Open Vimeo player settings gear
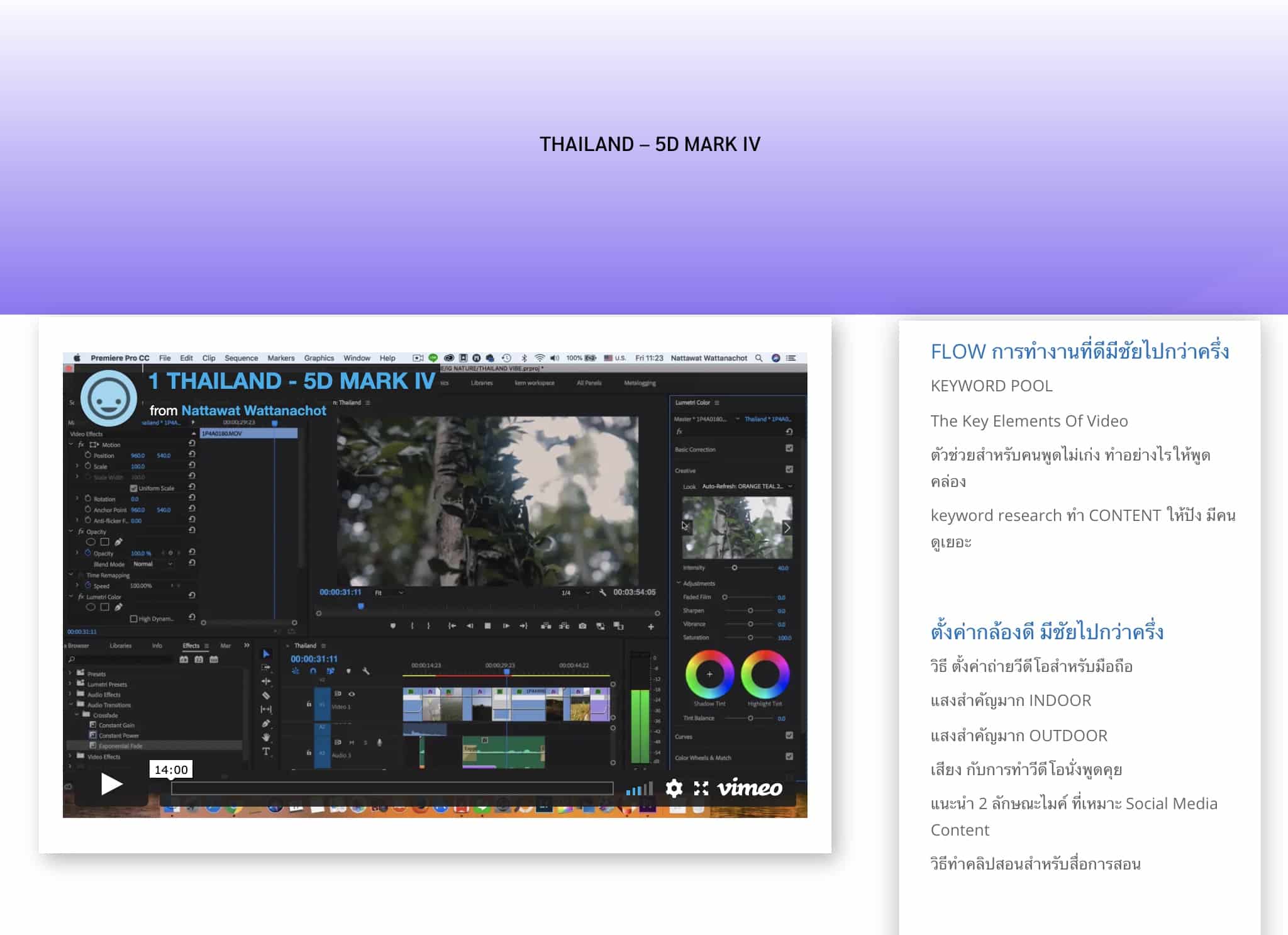 coord(674,788)
